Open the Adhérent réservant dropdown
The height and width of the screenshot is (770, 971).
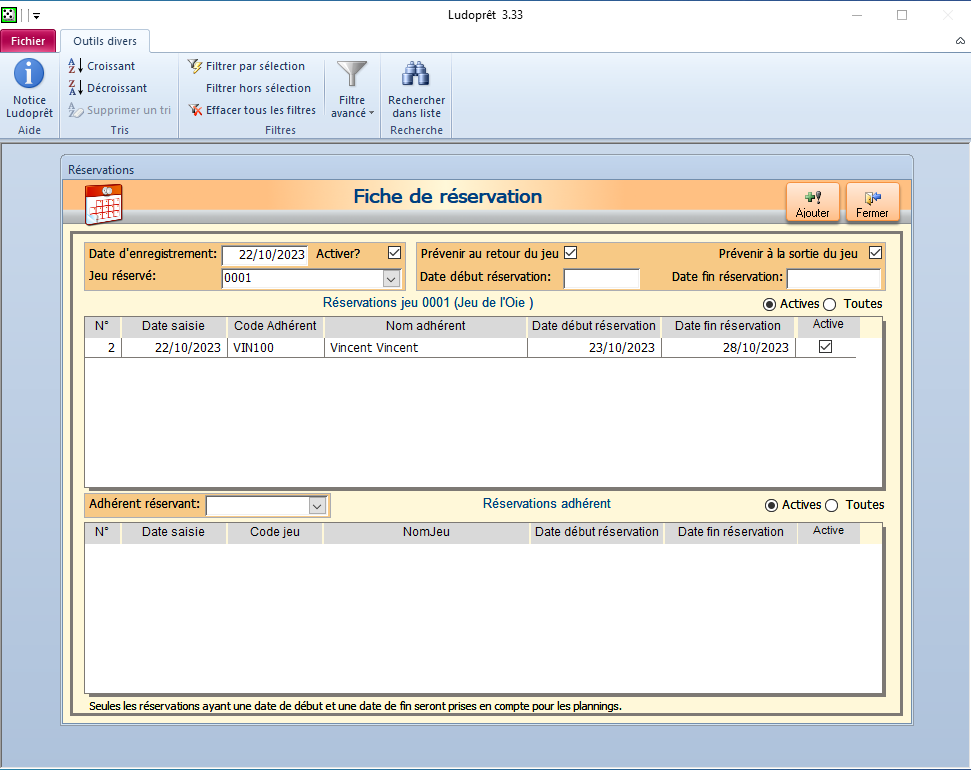[317, 506]
